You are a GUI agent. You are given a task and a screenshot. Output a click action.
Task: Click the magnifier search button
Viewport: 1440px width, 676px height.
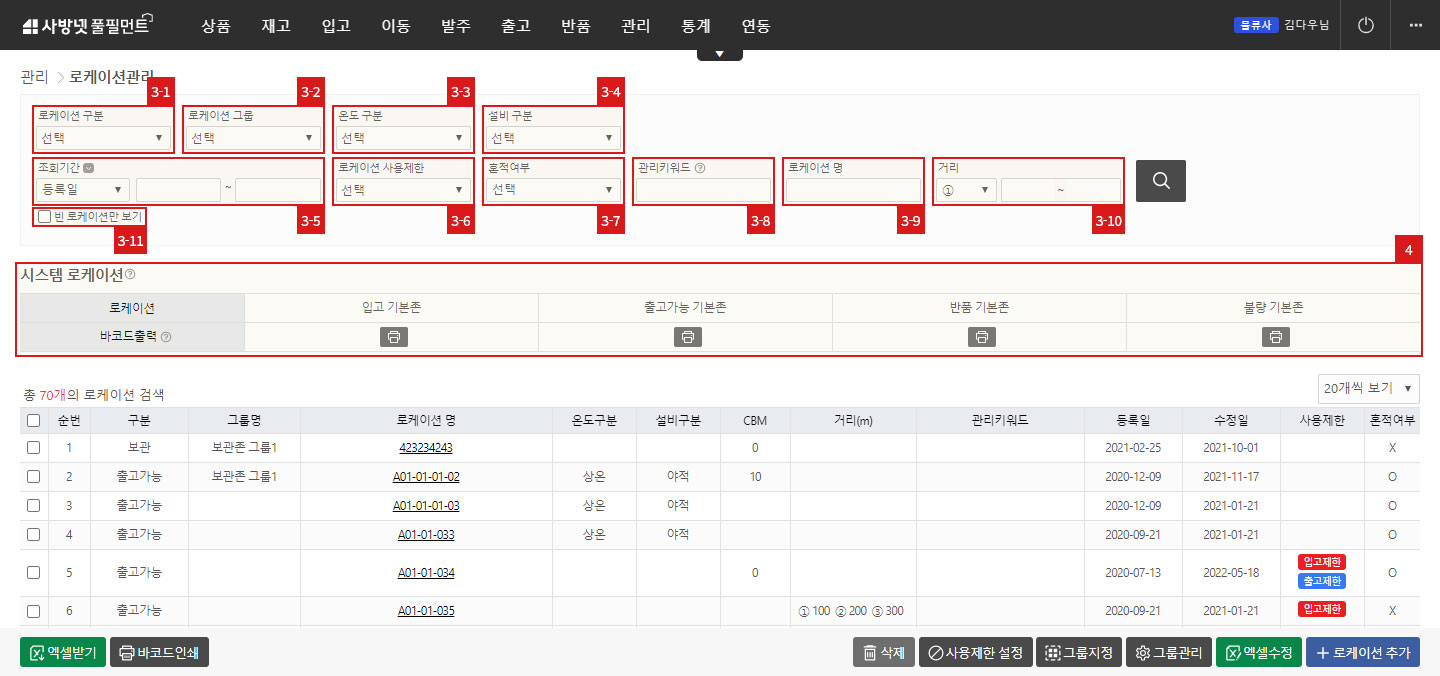click(x=1160, y=181)
